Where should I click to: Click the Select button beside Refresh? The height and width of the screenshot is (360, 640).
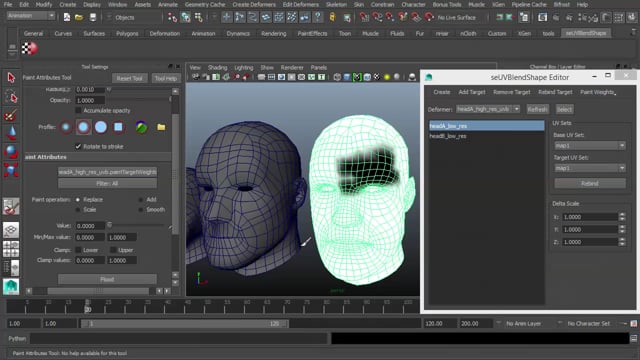[564, 109]
